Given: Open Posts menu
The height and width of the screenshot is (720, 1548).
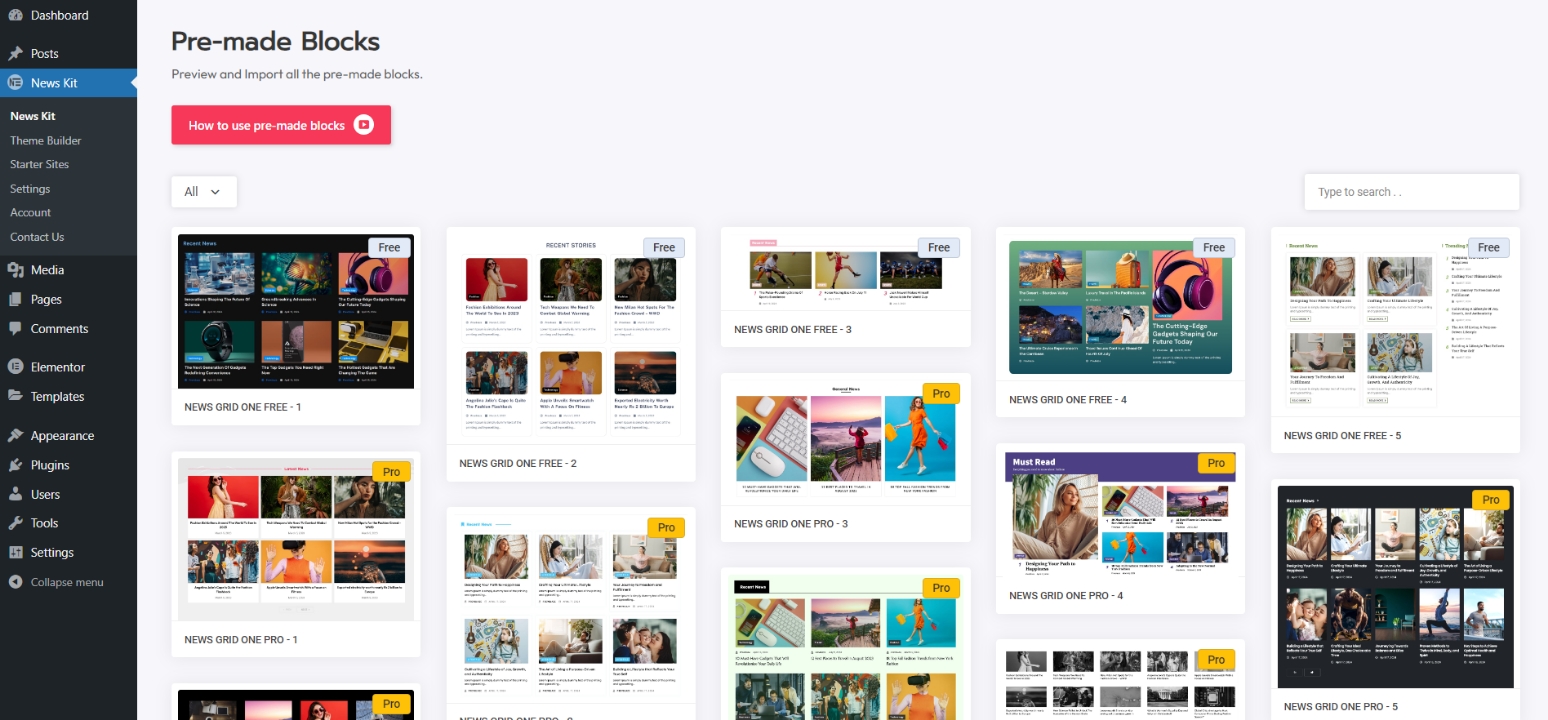Looking at the screenshot, I should 68,54.
